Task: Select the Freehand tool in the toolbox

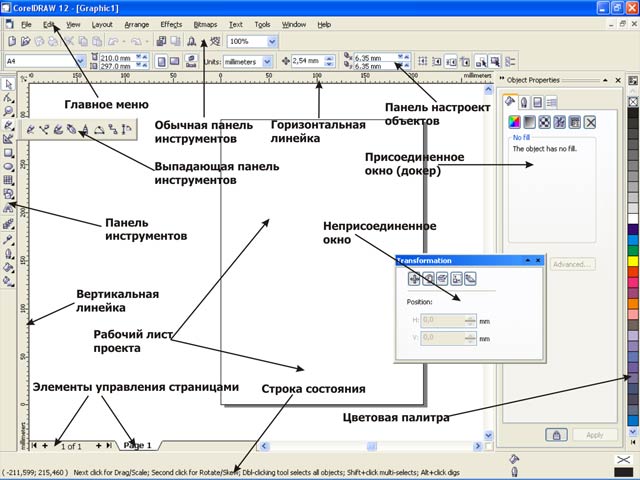Action: click(8, 125)
